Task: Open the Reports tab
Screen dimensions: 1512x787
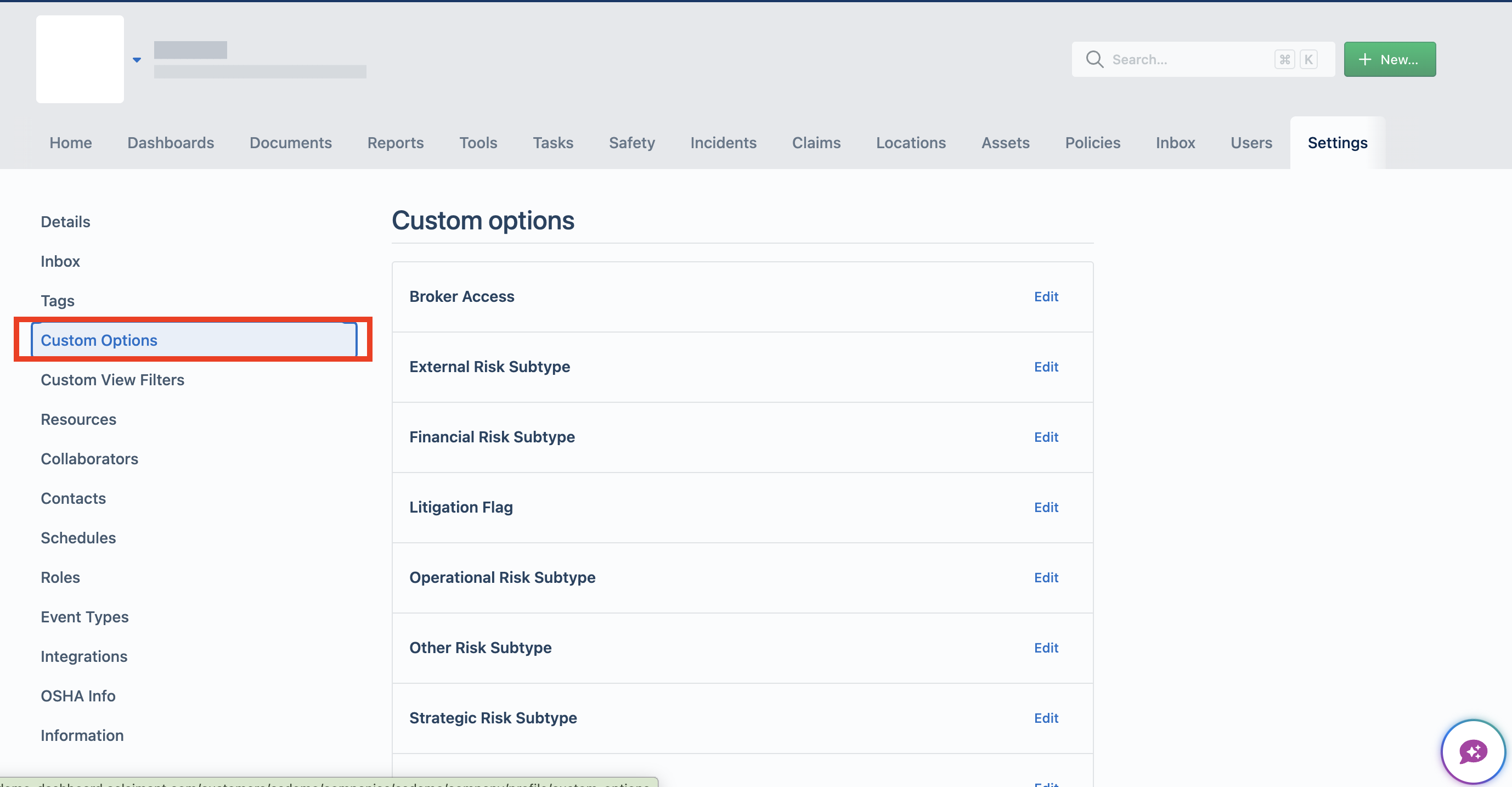Action: pos(395,143)
